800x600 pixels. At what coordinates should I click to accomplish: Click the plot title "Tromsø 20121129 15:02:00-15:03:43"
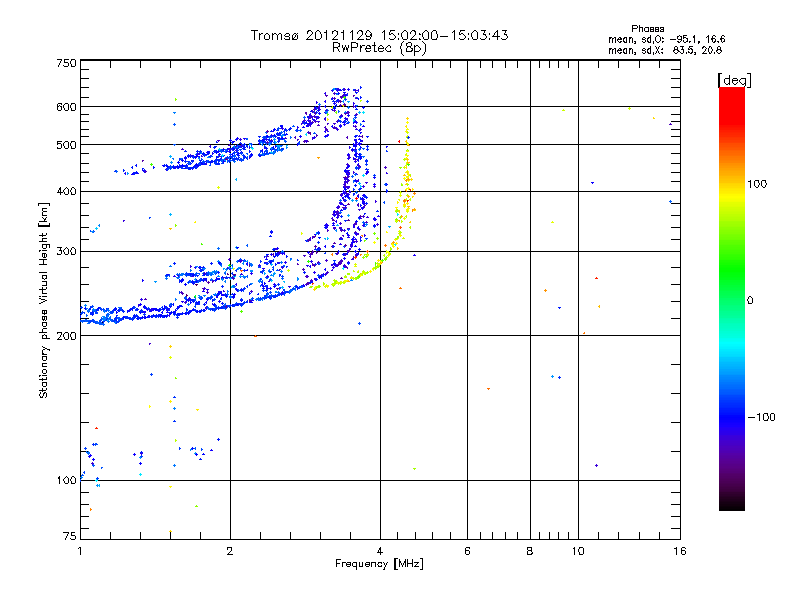coord(379,35)
